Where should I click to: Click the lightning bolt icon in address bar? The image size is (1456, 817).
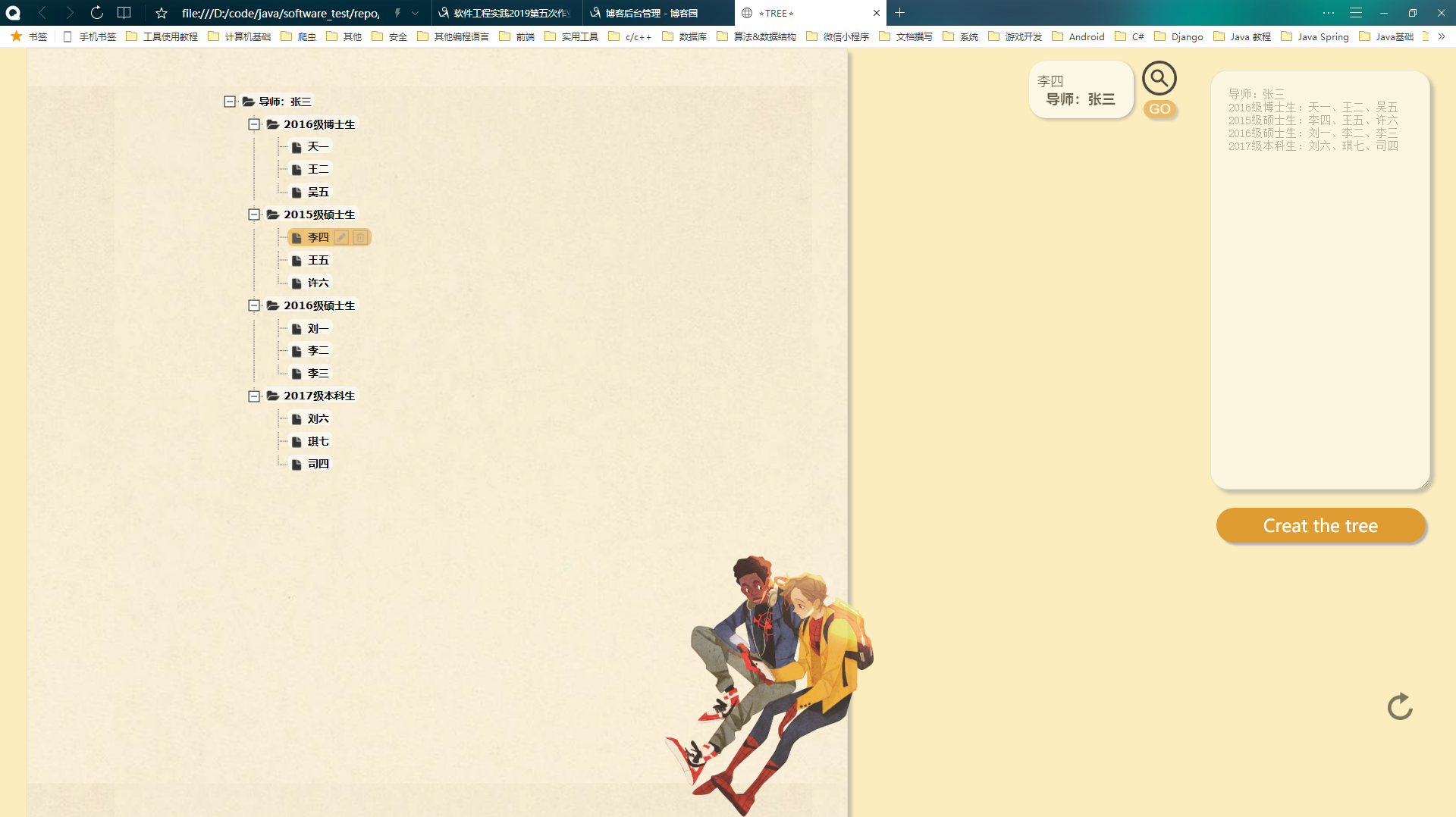[397, 13]
